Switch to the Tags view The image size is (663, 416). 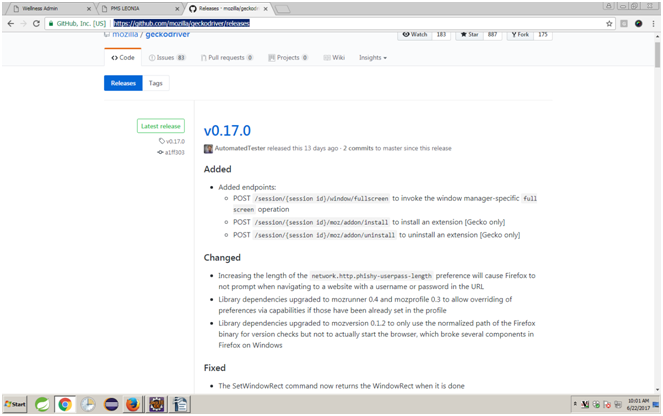tap(156, 83)
